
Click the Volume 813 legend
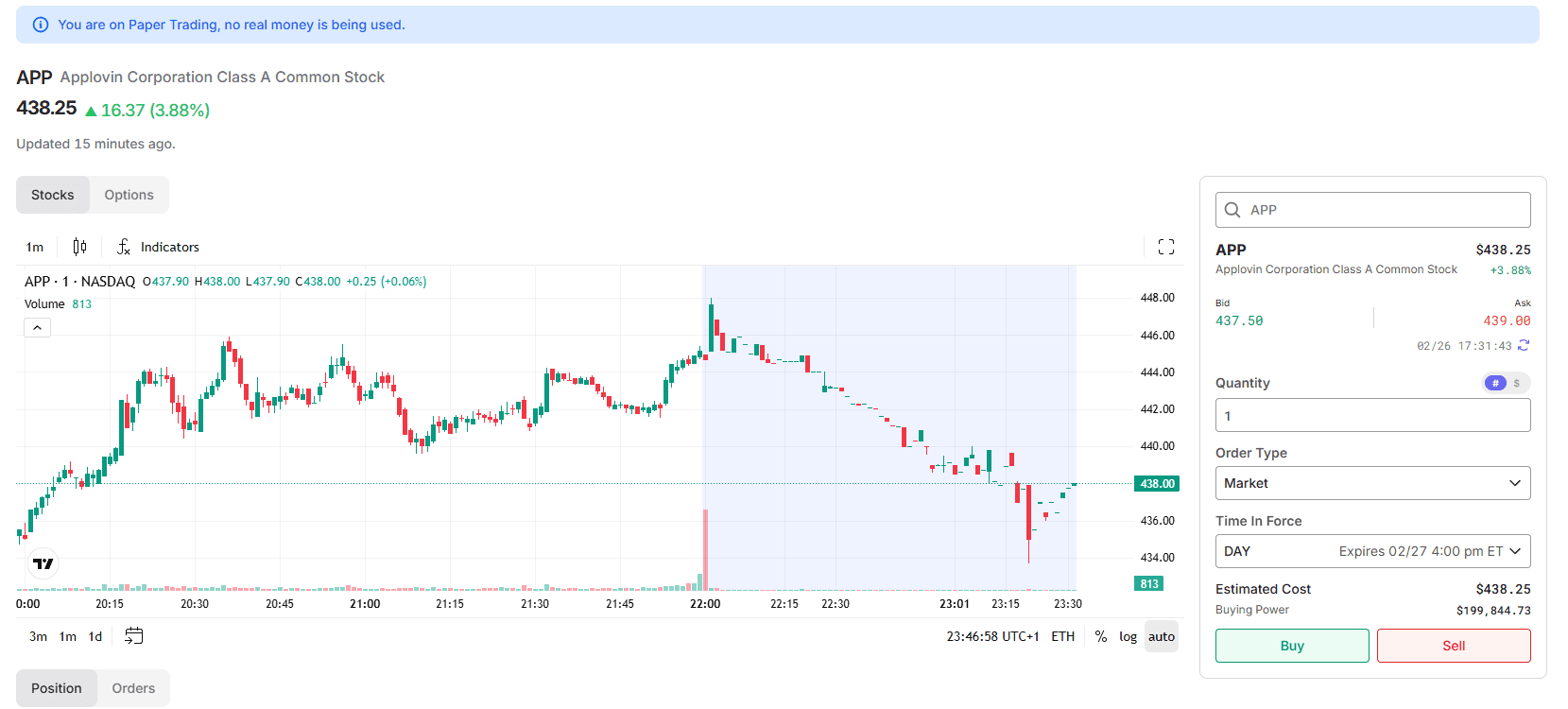(58, 304)
